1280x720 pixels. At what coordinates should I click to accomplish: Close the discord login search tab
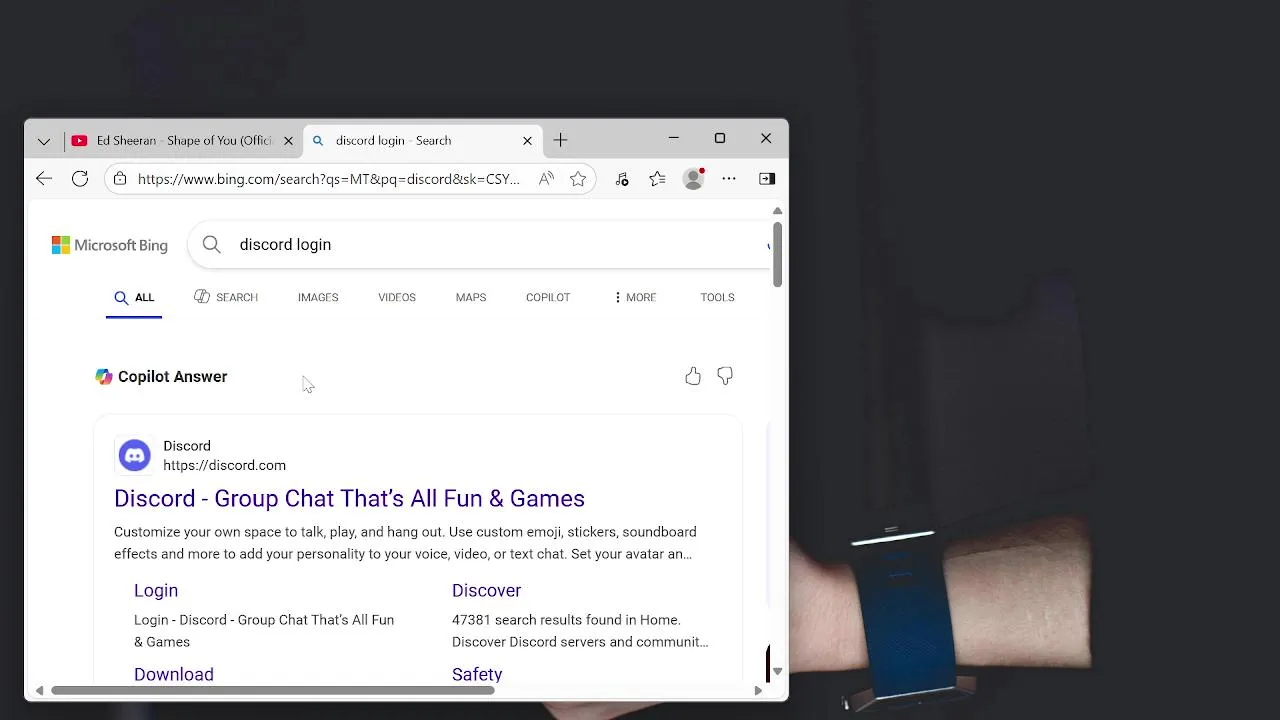pos(527,141)
